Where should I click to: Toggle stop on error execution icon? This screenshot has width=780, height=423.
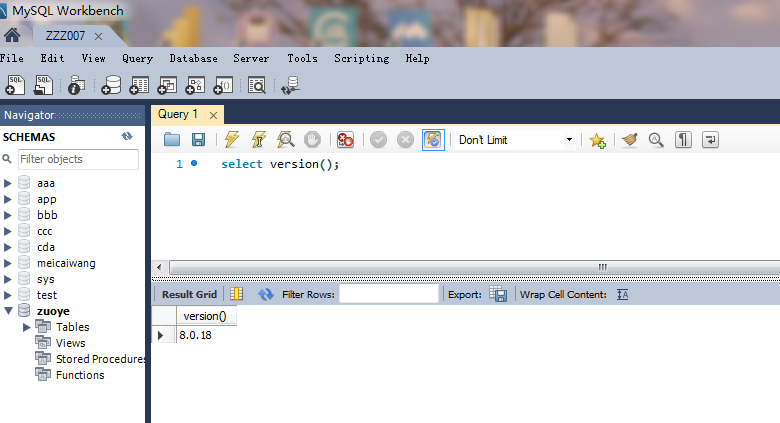click(345, 140)
